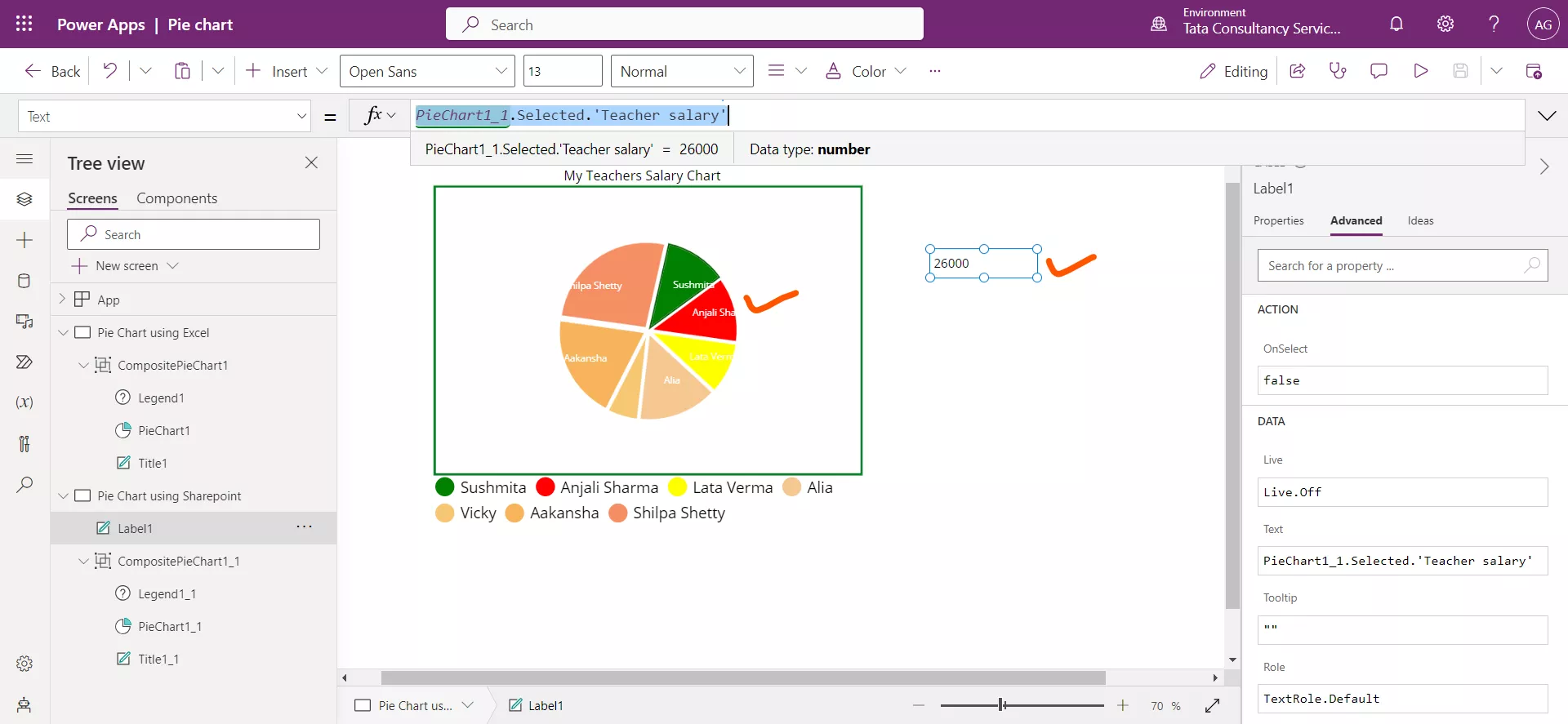Open sidebar Settings gear at bottom
1568x724 pixels.
24,664
